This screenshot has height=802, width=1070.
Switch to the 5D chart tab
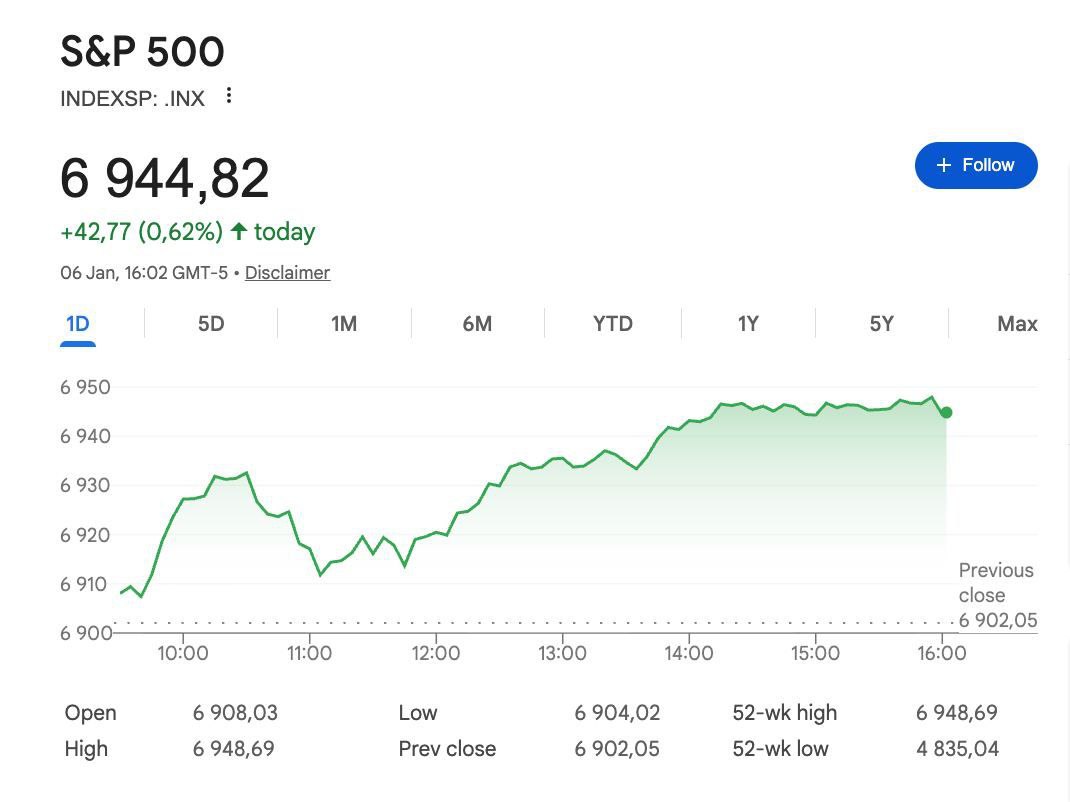211,324
